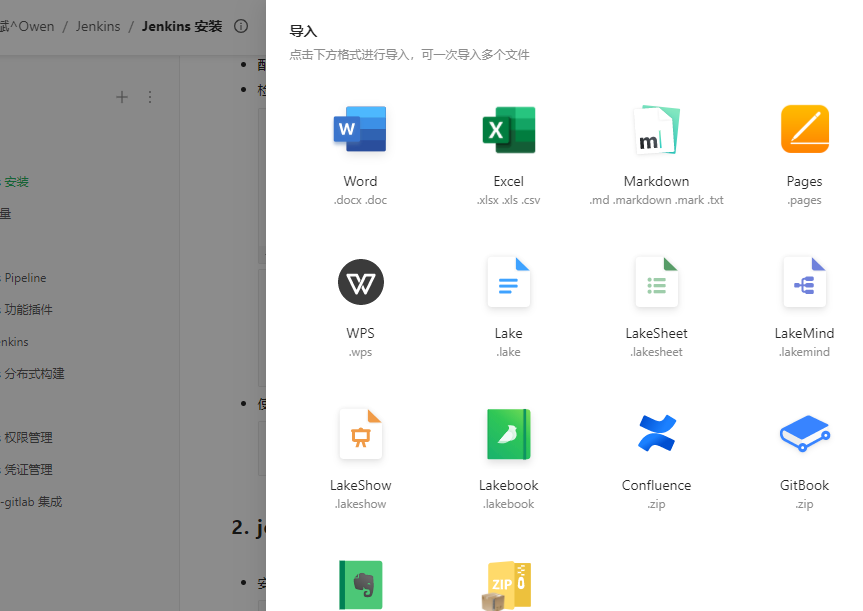Select the Lake document icon
The width and height of the screenshot is (863, 611).
509,282
